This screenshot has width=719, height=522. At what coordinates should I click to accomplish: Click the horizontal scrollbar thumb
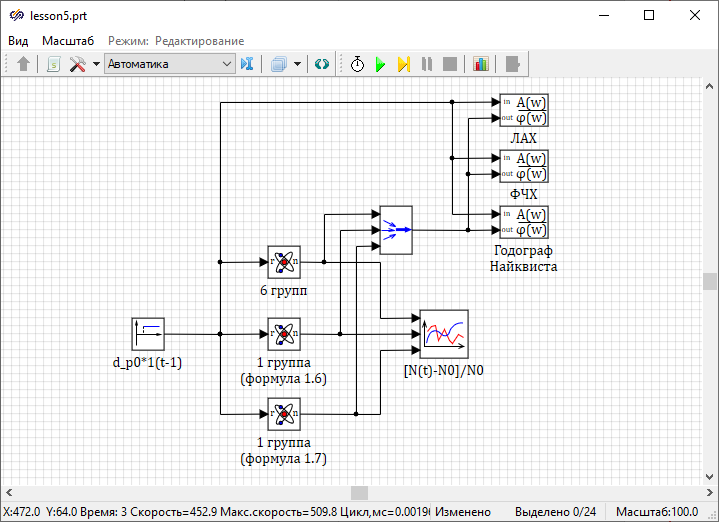(359, 493)
